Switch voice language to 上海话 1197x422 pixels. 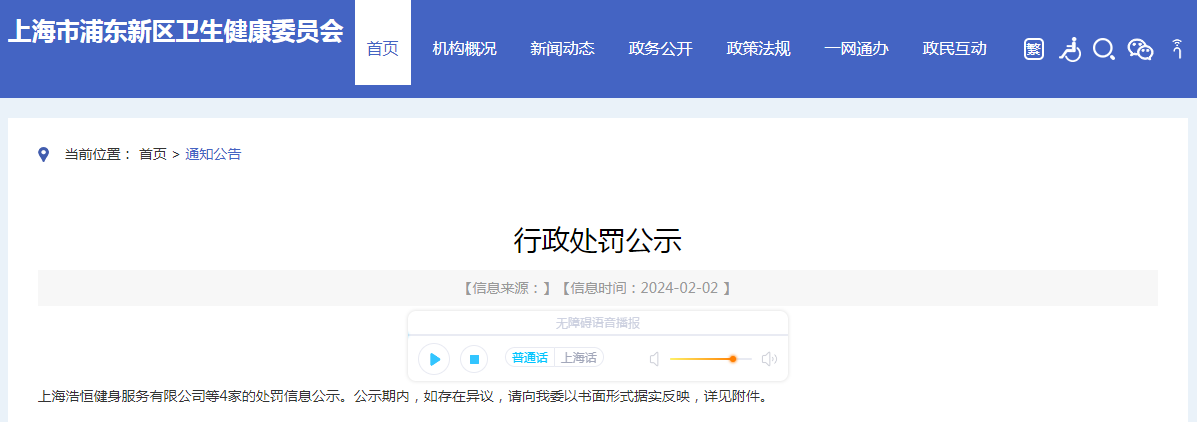click(x=579, y=358)
